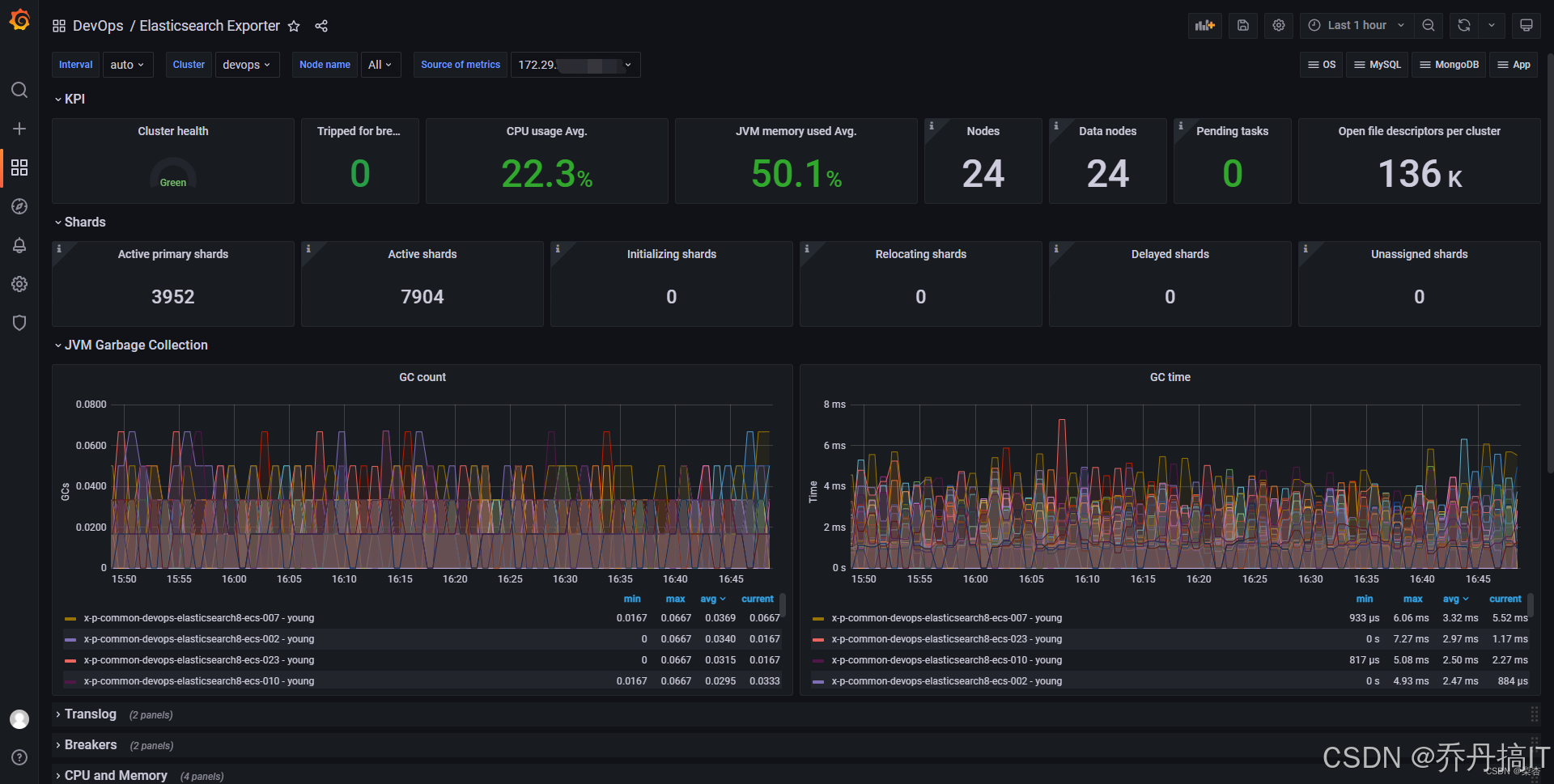Screen dimensions: 1554x784
Task: Sort GC time legend by current
Action: [1505, 599]
